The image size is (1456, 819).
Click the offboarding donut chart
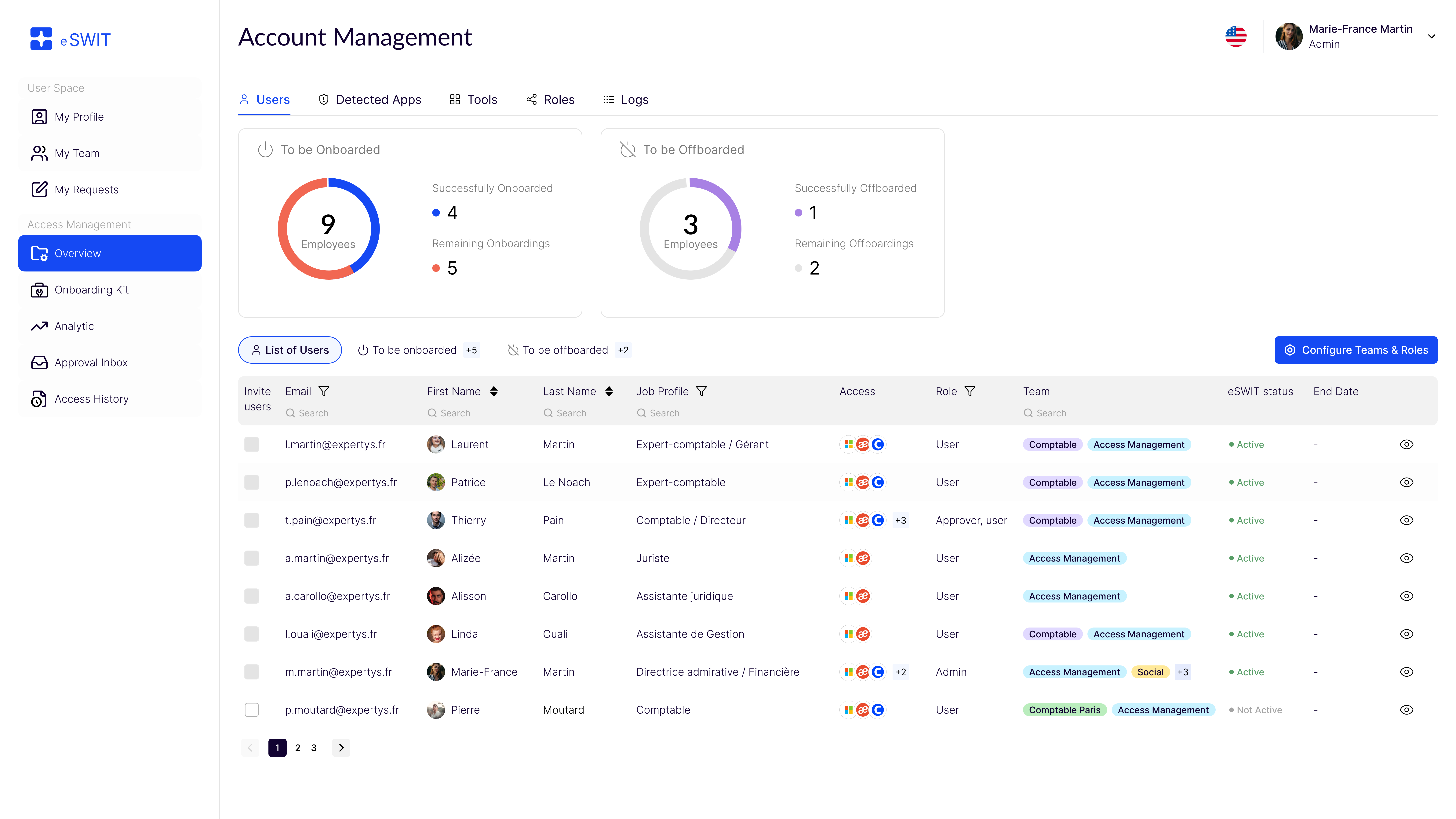coord(691,229)
